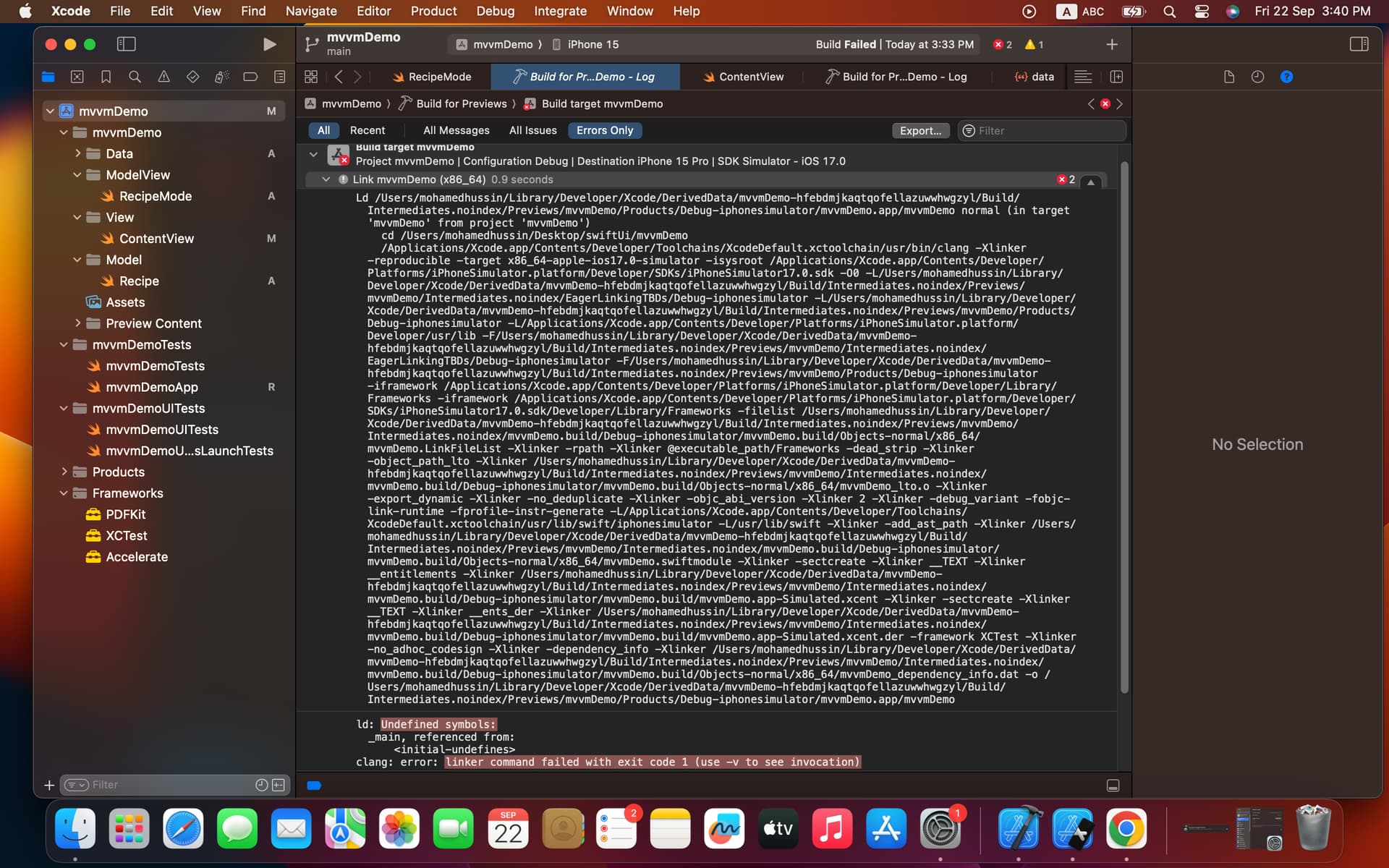Toggle the inspector panel on the right

[1359, 44]
